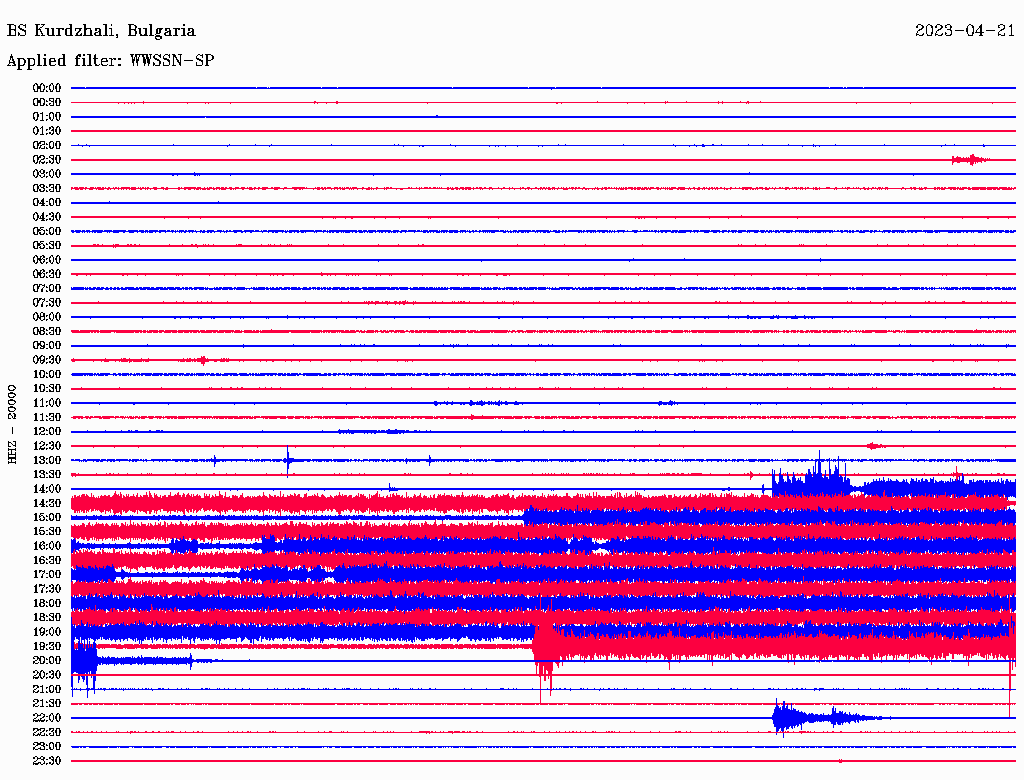Click the 02:00 time label
This screenshot has height=780, width=1024.
[x=47, y=145]
